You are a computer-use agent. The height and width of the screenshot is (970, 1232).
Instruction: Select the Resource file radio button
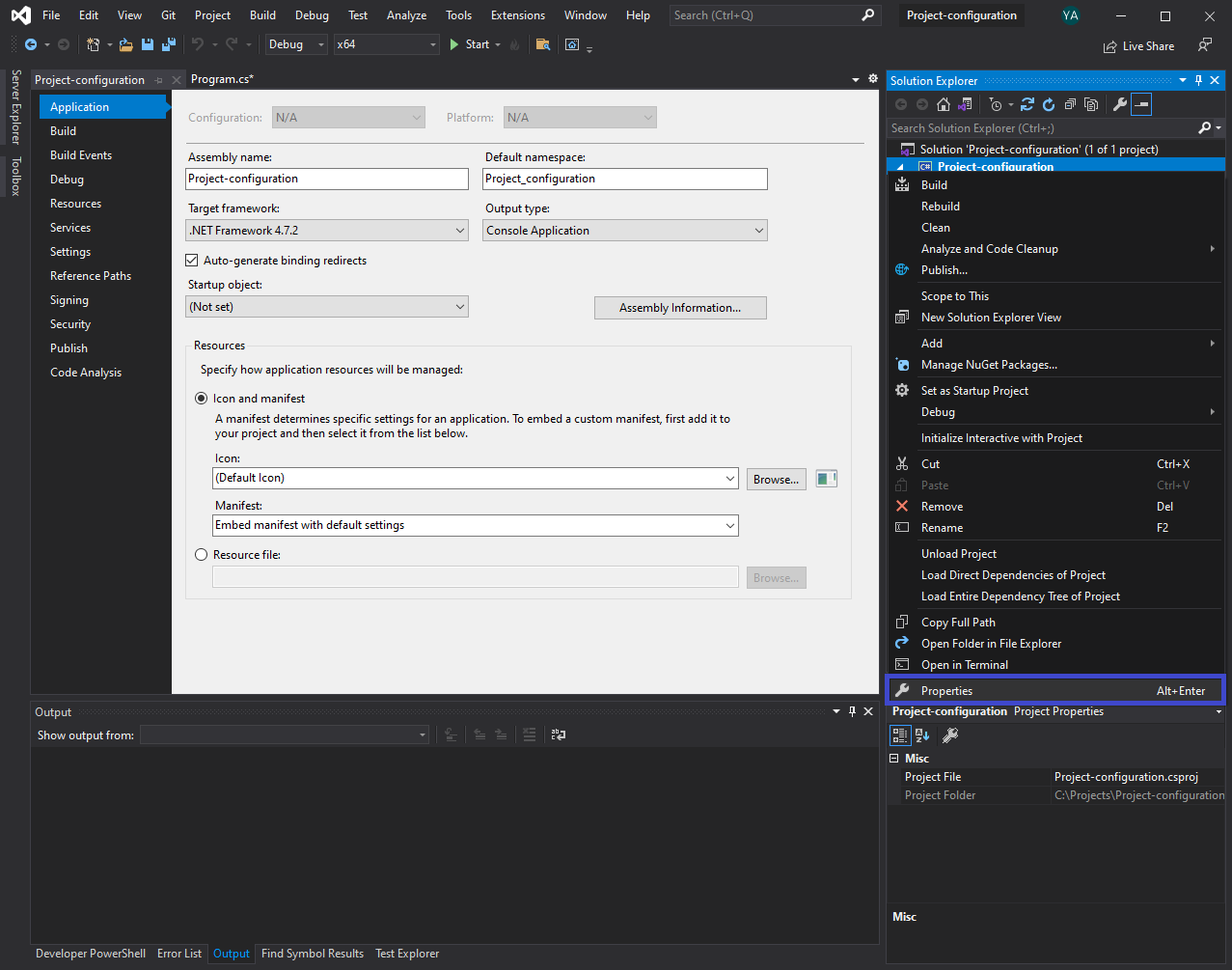[201, 554]
